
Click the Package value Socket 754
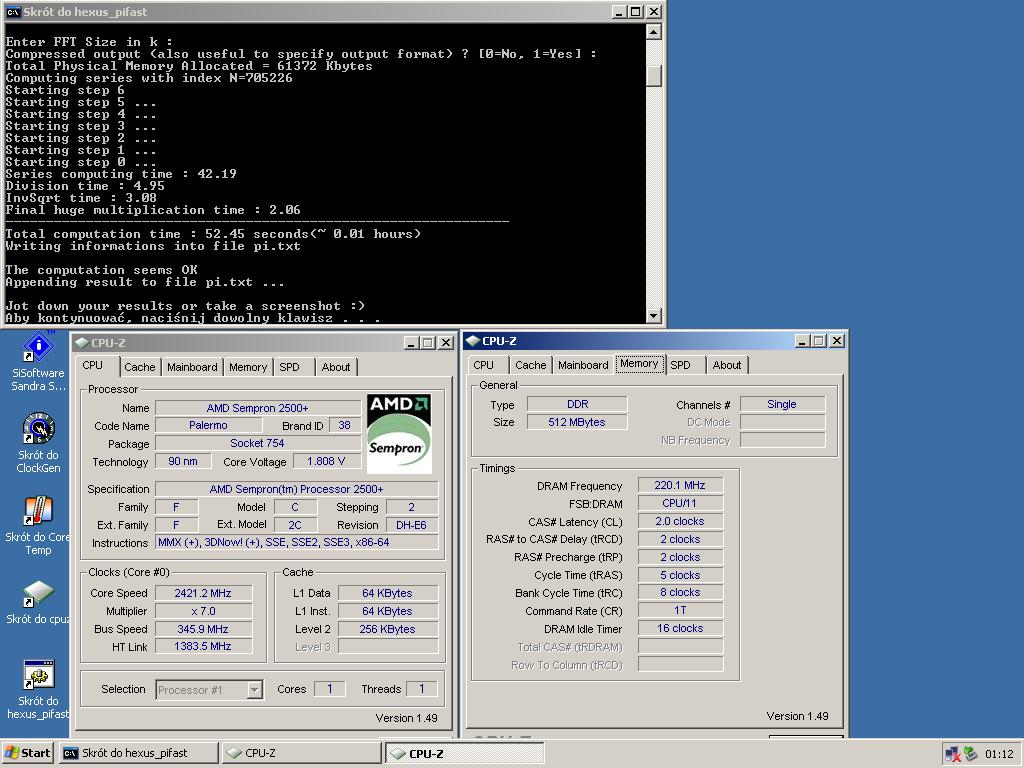[257, 443]
